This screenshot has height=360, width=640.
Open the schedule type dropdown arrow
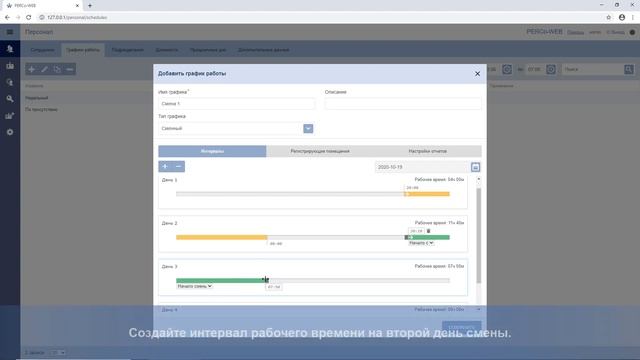[x=308, y=129]
